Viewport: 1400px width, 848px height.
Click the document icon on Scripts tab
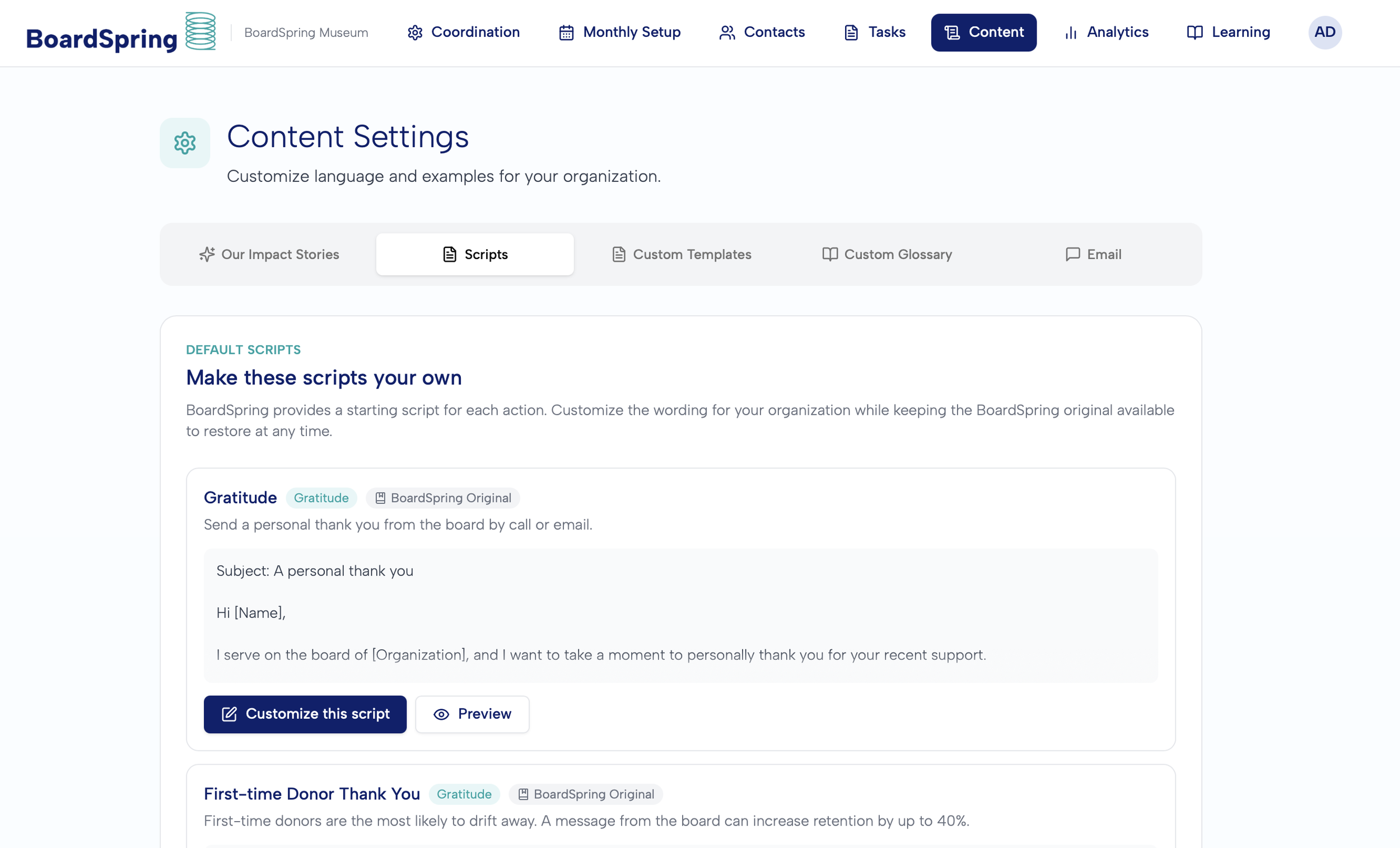(450, 255)
